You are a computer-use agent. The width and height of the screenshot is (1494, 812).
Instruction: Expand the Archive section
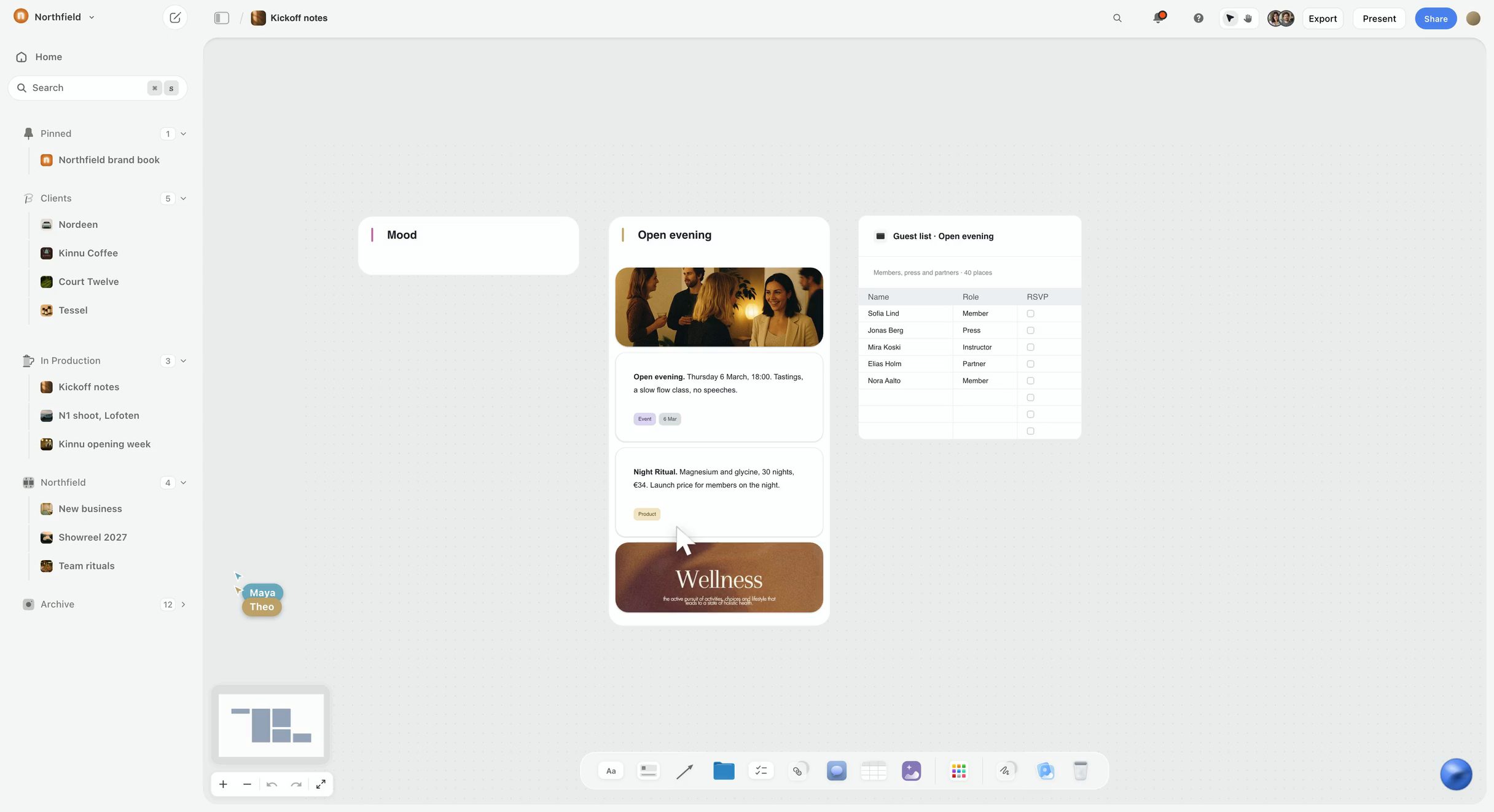183,604
